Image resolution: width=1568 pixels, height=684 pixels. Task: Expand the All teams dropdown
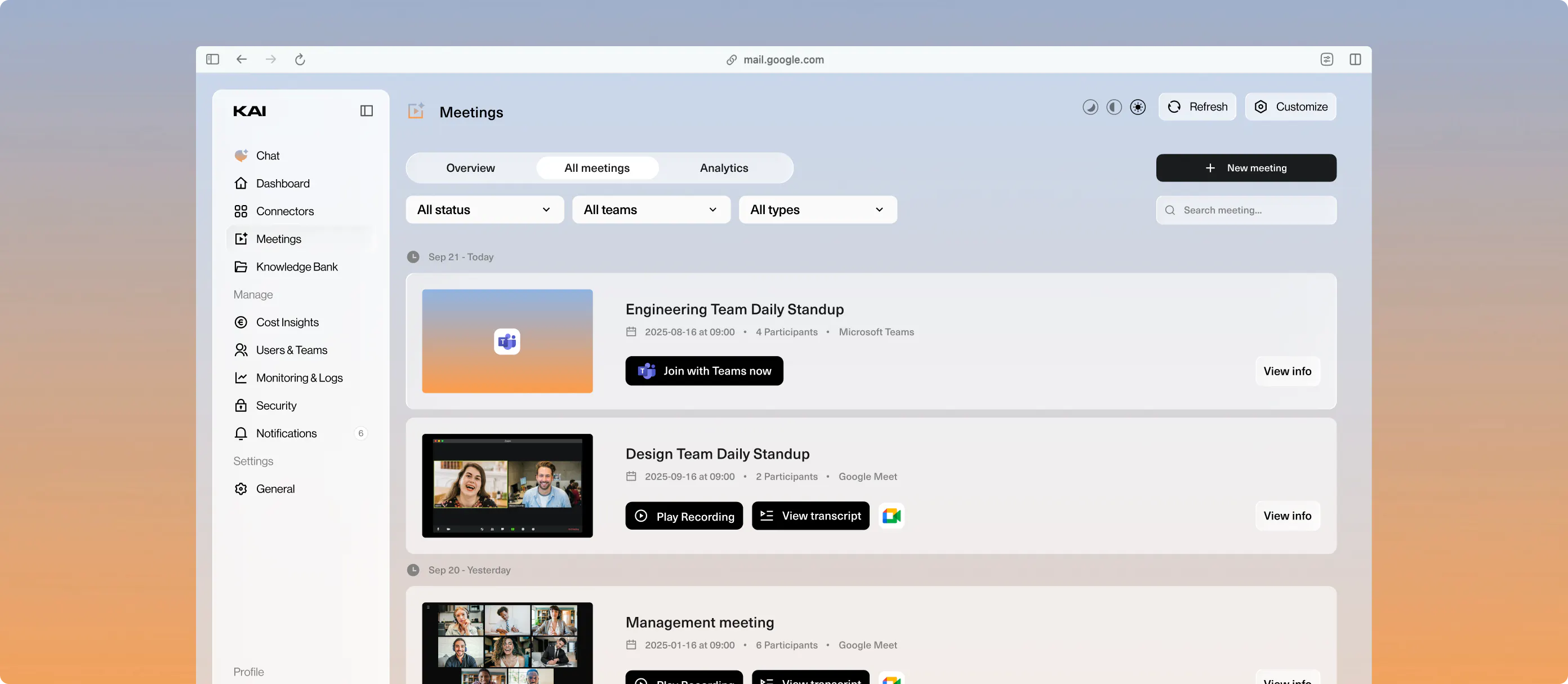[x=651, y=210]
